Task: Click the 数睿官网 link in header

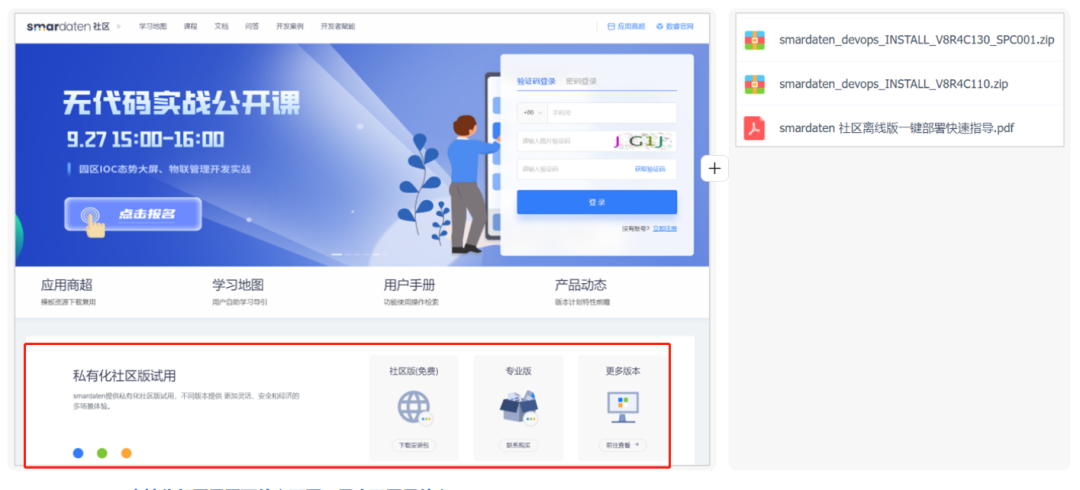Action: click(675, 26)
